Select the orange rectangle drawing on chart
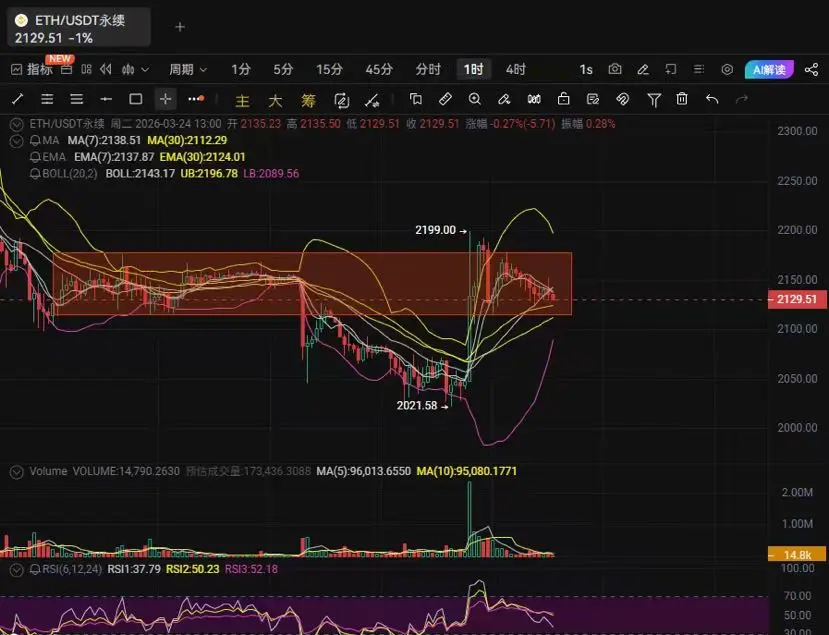 pyautogui.click(x=312, y=284)
